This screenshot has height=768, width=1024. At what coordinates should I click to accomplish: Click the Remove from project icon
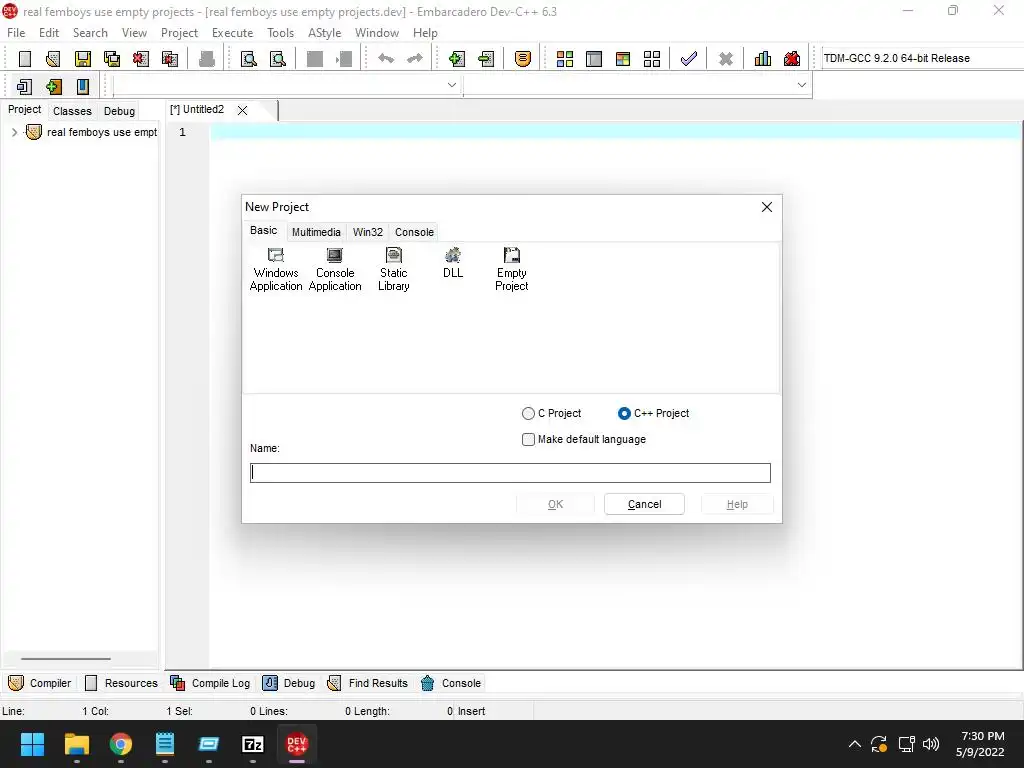pyautogui.click(x=486, y=59)
